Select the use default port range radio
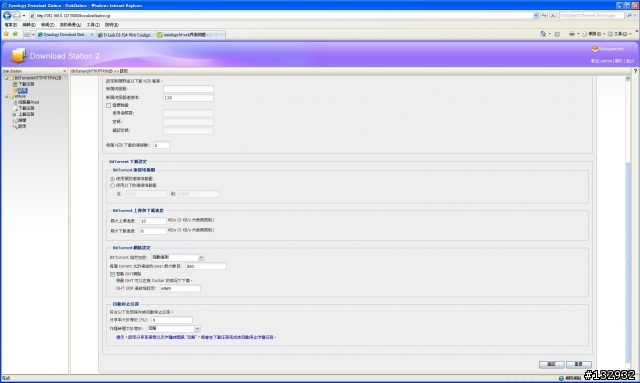This screenshot has width=640, height=383. tap(112, 179)
